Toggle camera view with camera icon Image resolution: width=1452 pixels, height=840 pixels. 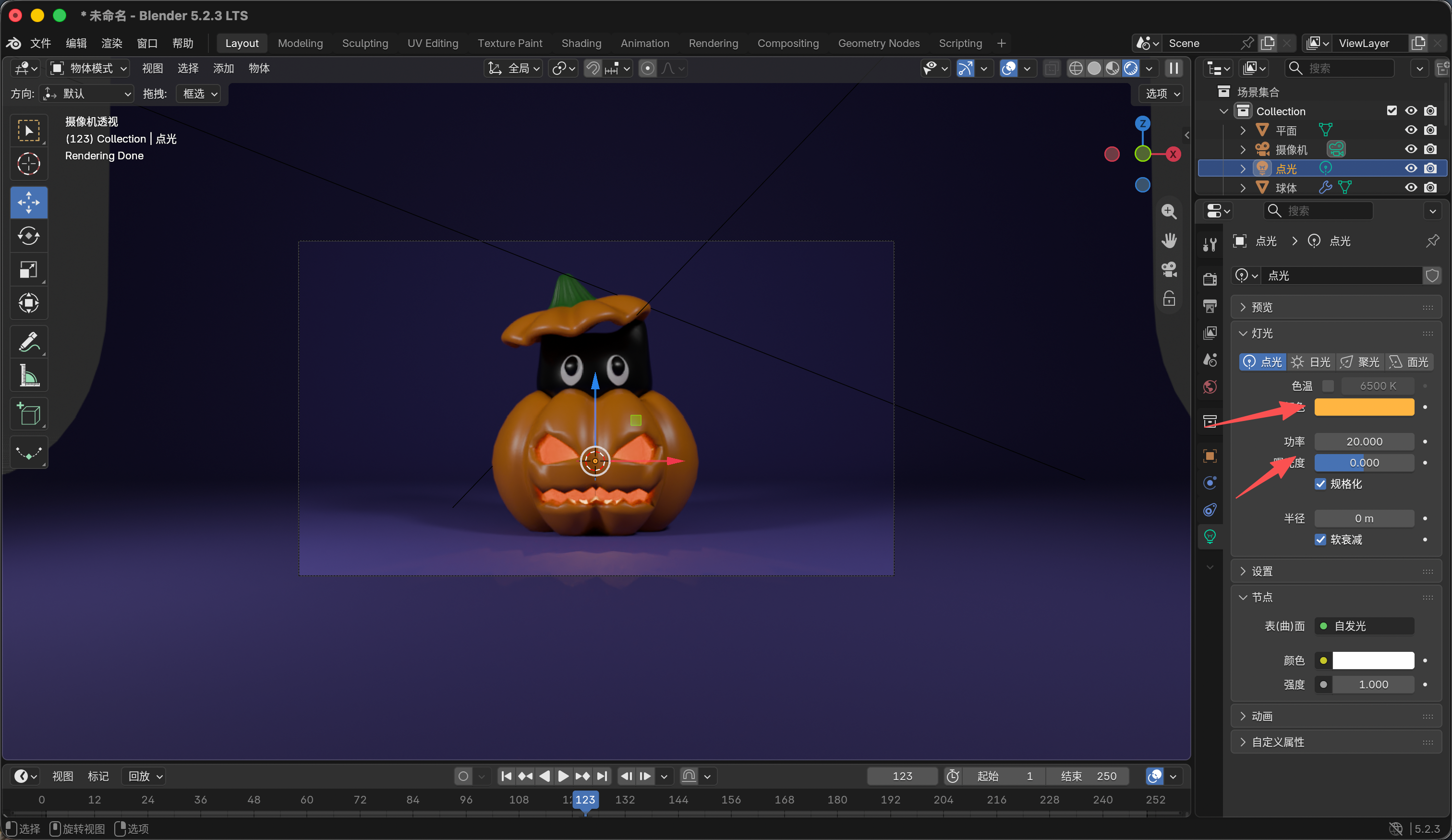coord(1169,269)
